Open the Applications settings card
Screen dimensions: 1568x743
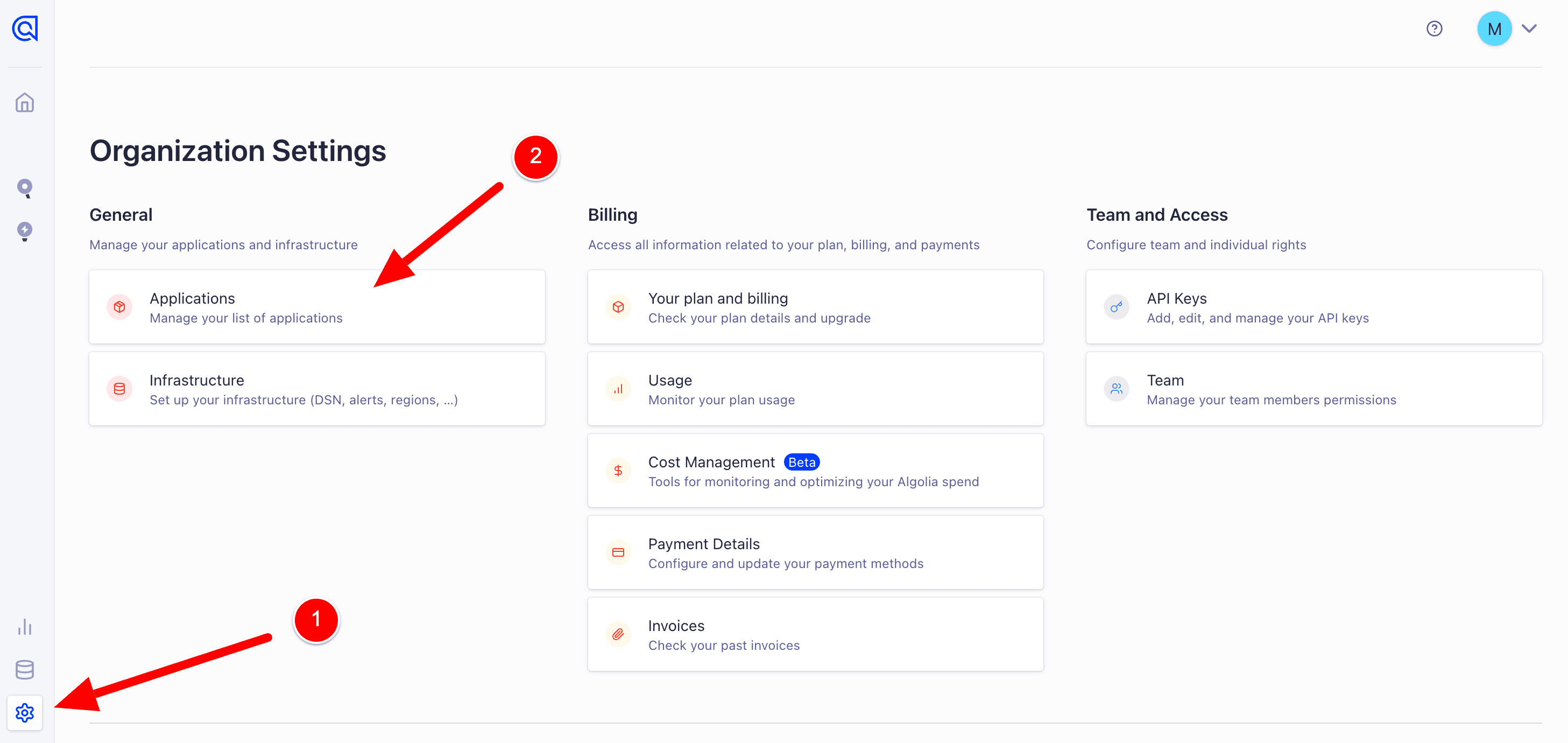pyautogui.click(x=316, y=307)
